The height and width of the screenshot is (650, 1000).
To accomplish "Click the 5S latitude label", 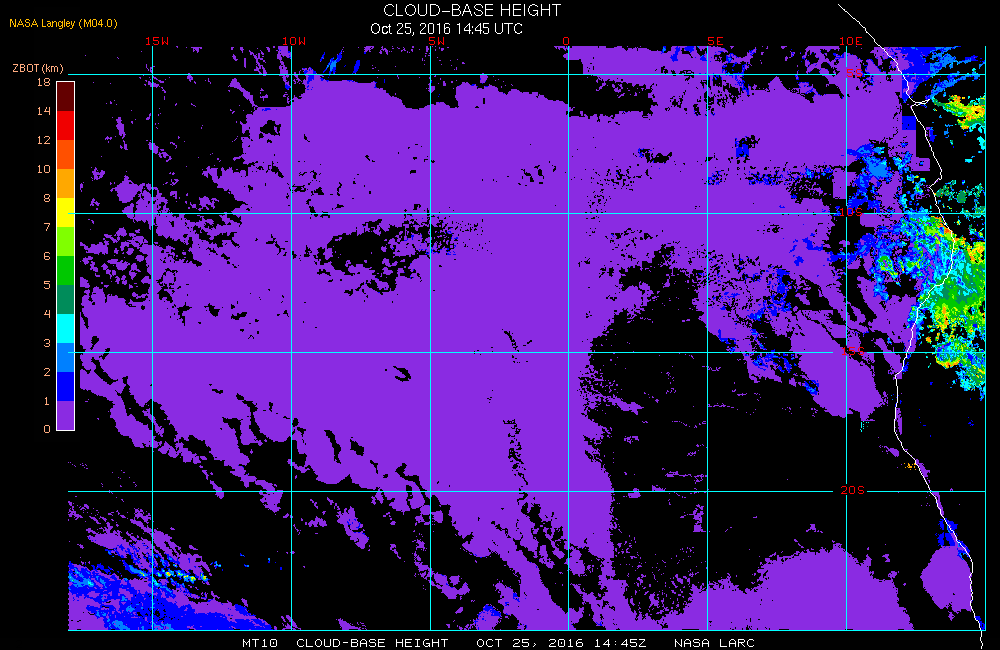I will tap(854, 73).
